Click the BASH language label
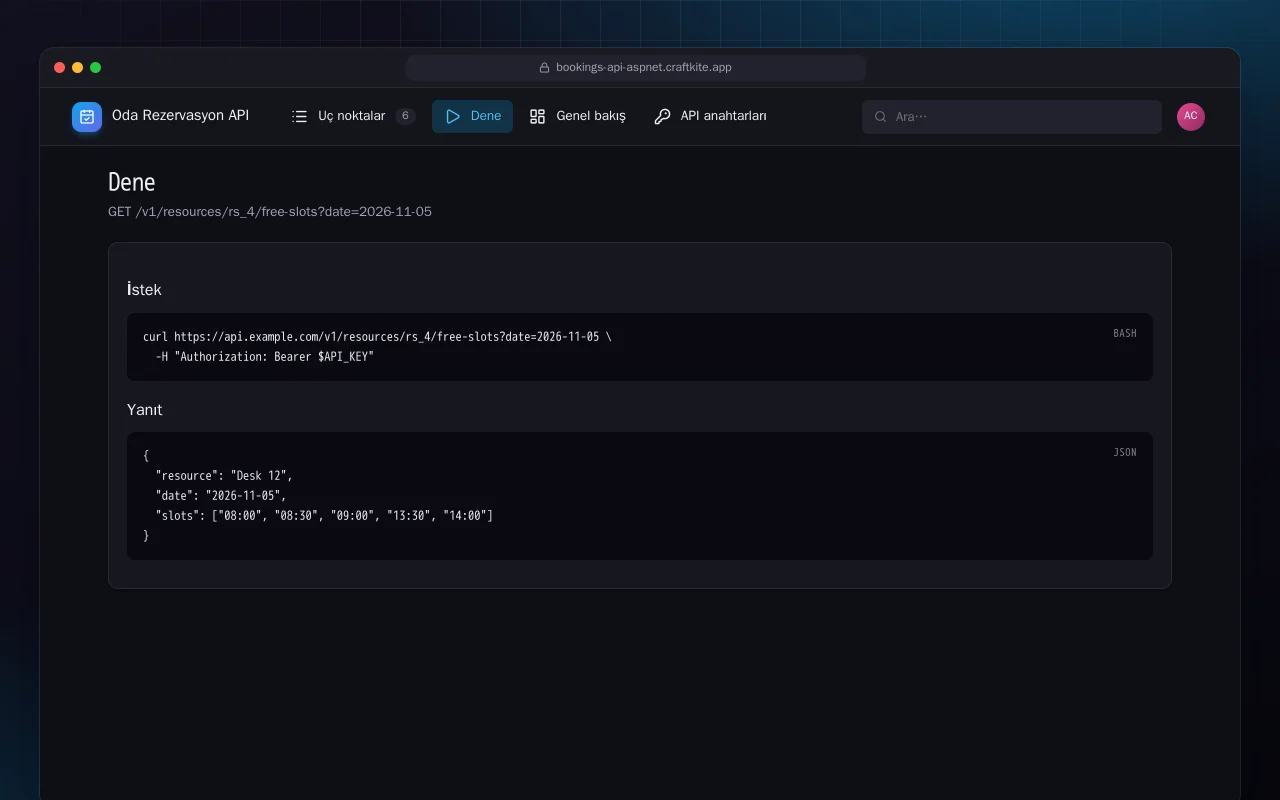 1125,334
